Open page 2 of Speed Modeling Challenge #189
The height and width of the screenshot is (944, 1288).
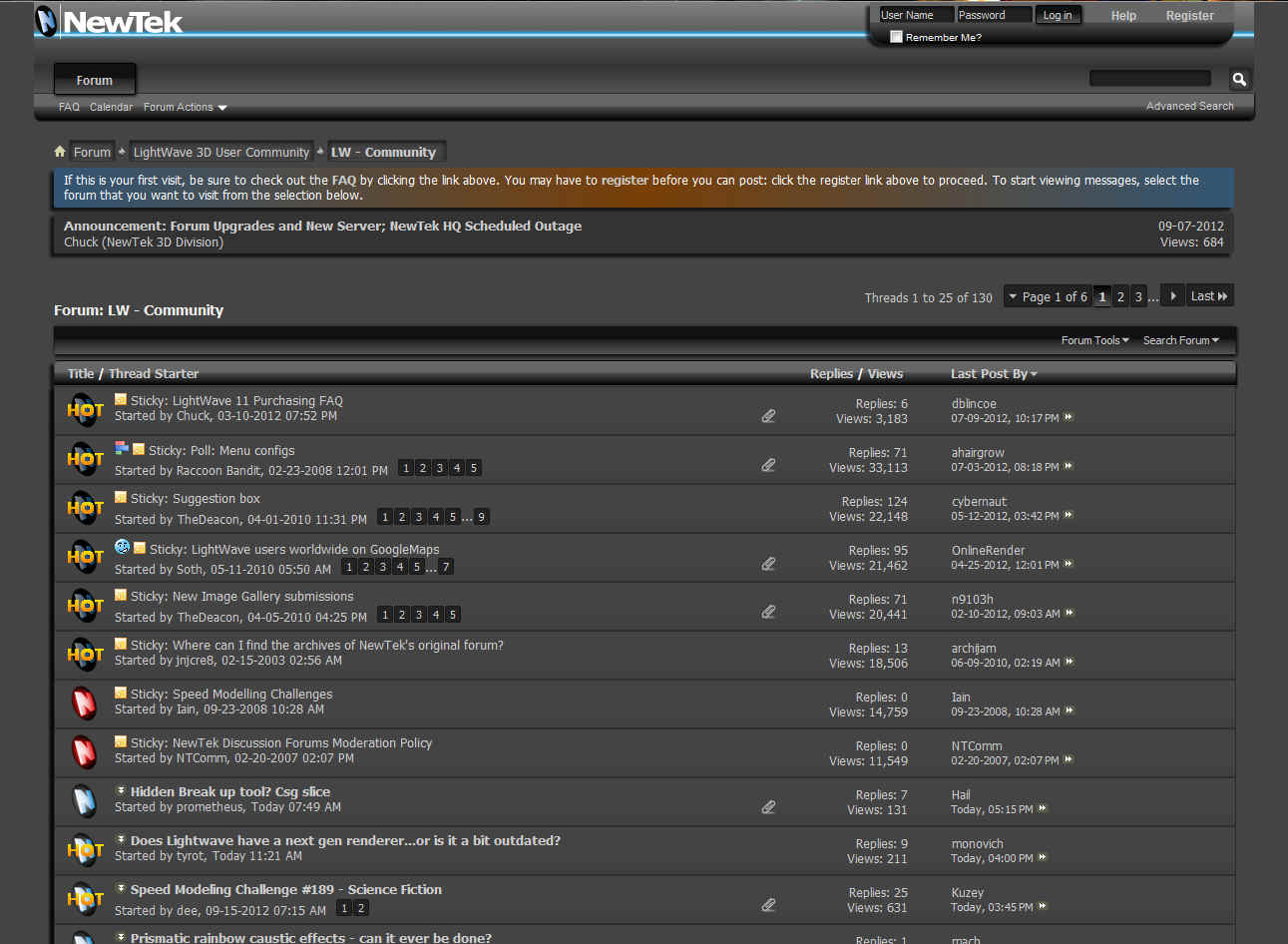[x=361, y=908]
